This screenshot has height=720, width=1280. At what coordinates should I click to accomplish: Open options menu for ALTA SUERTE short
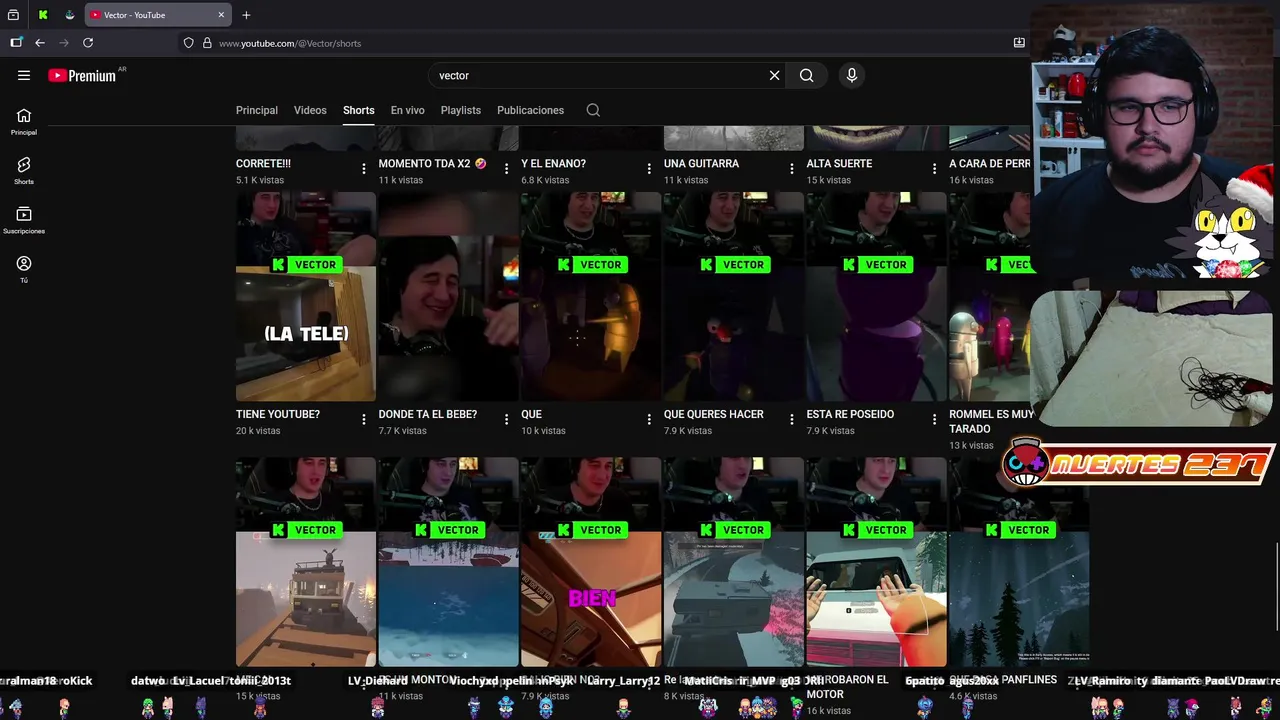(934, 169)
